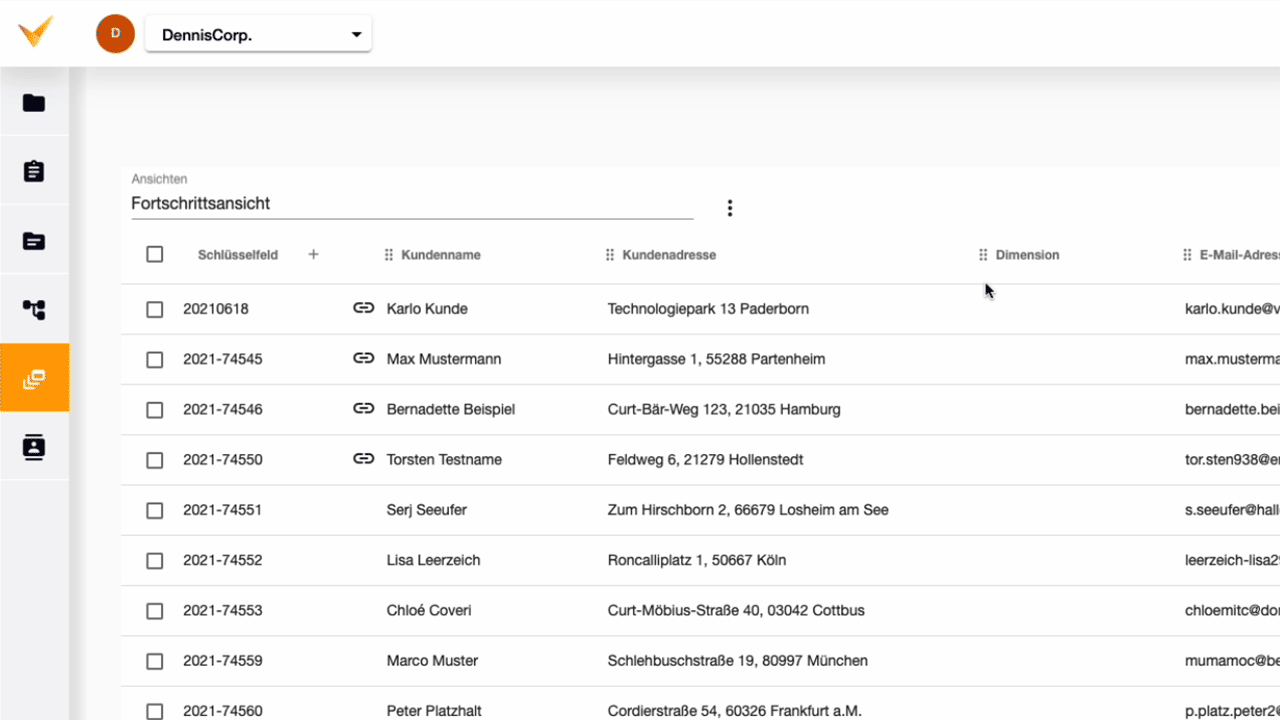This screenshot has width=1280, height=720.
Task: Select key field 20210618
Action: (x=216, y=309)
